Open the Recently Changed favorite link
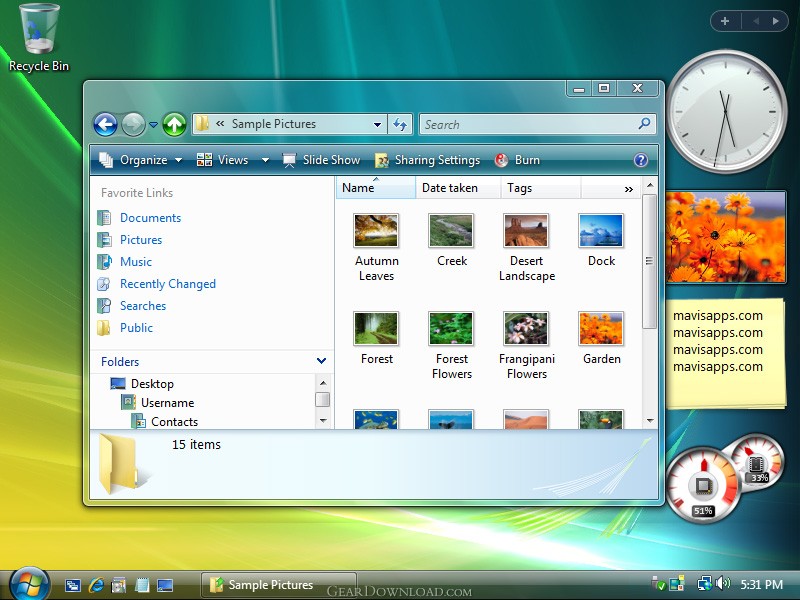 click(x=167, y=284)
